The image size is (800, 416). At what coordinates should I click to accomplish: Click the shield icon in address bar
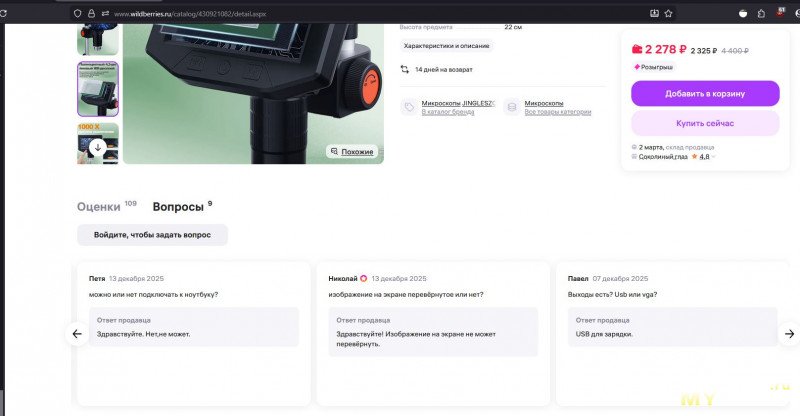tap(79, 14)
